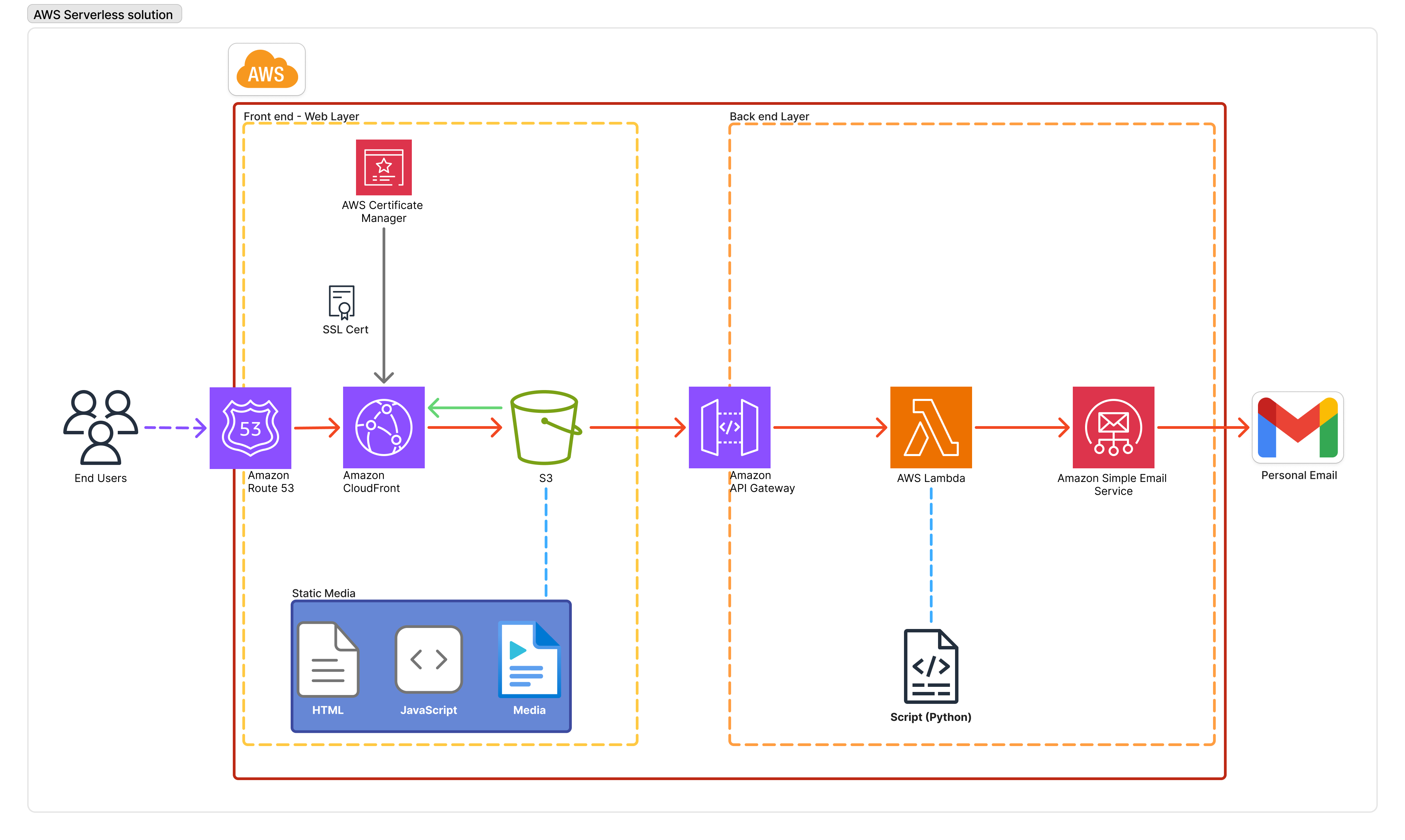Screen dimensions: 1405x840
Task: Click the JavaScript code brackets icon
Action: tap(429, 659)
